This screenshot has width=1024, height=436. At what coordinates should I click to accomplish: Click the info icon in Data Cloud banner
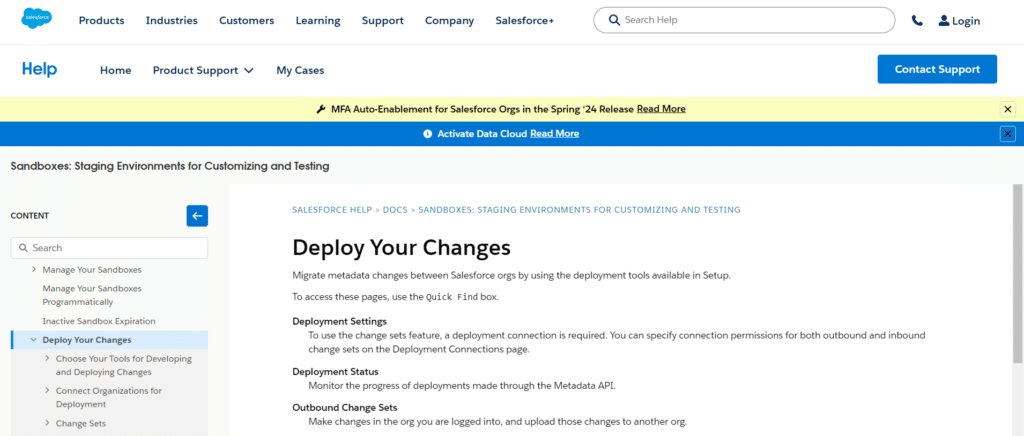428,134
